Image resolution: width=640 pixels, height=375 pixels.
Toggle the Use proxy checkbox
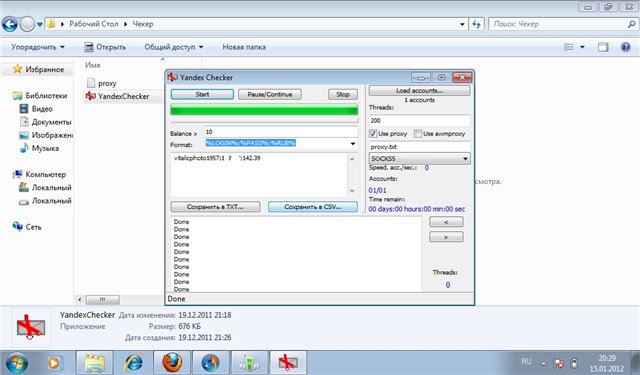click(x=373, y=133)
